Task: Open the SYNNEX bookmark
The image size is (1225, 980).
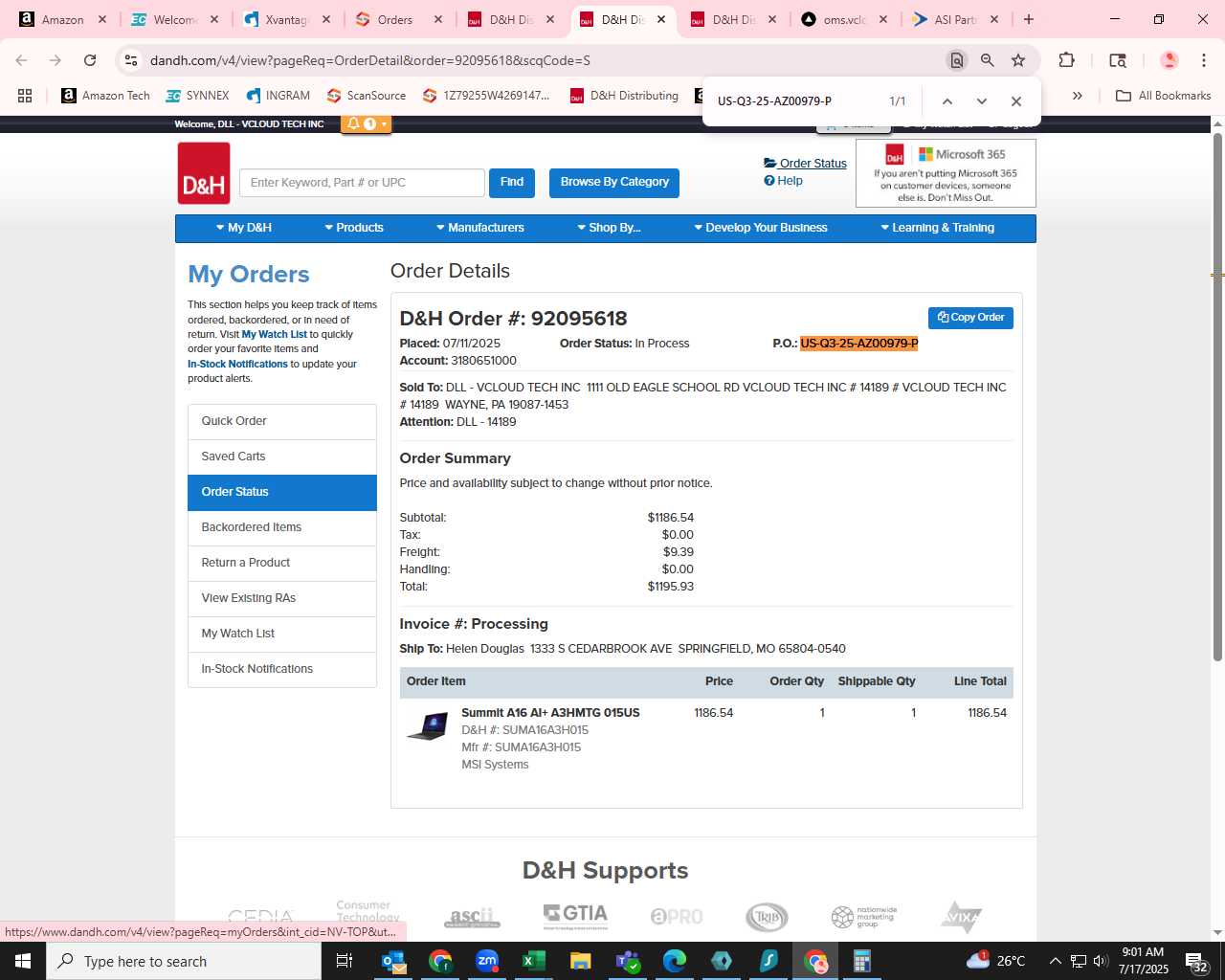Action: [197, 96]
